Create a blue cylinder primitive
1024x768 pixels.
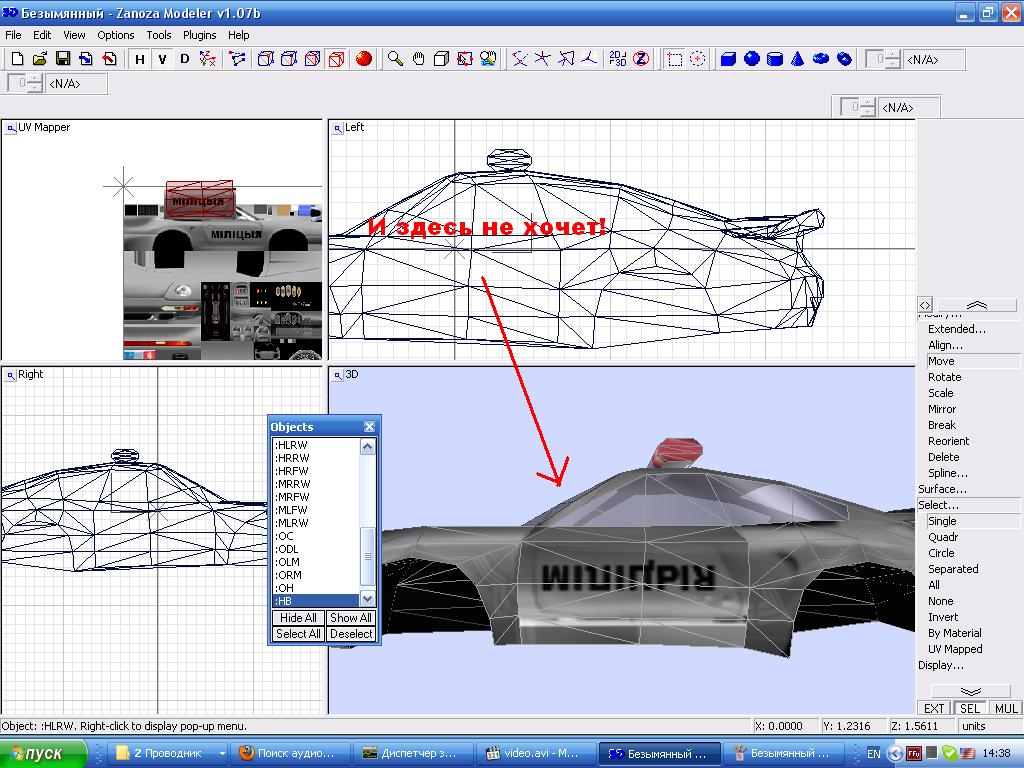[775, 59]
